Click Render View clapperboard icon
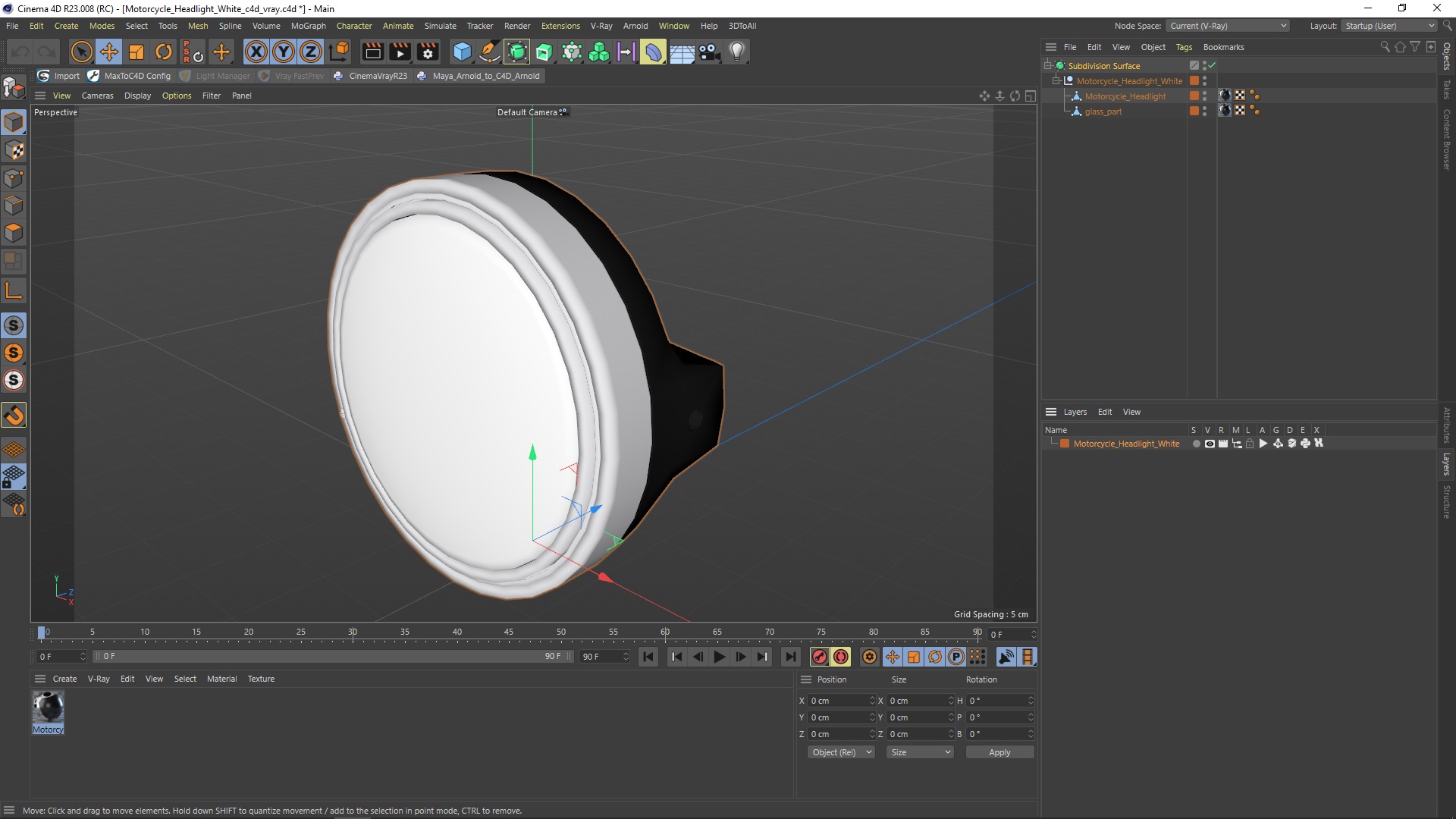The height and width of the screenshot is (819, 1456). tap(372, 52)
